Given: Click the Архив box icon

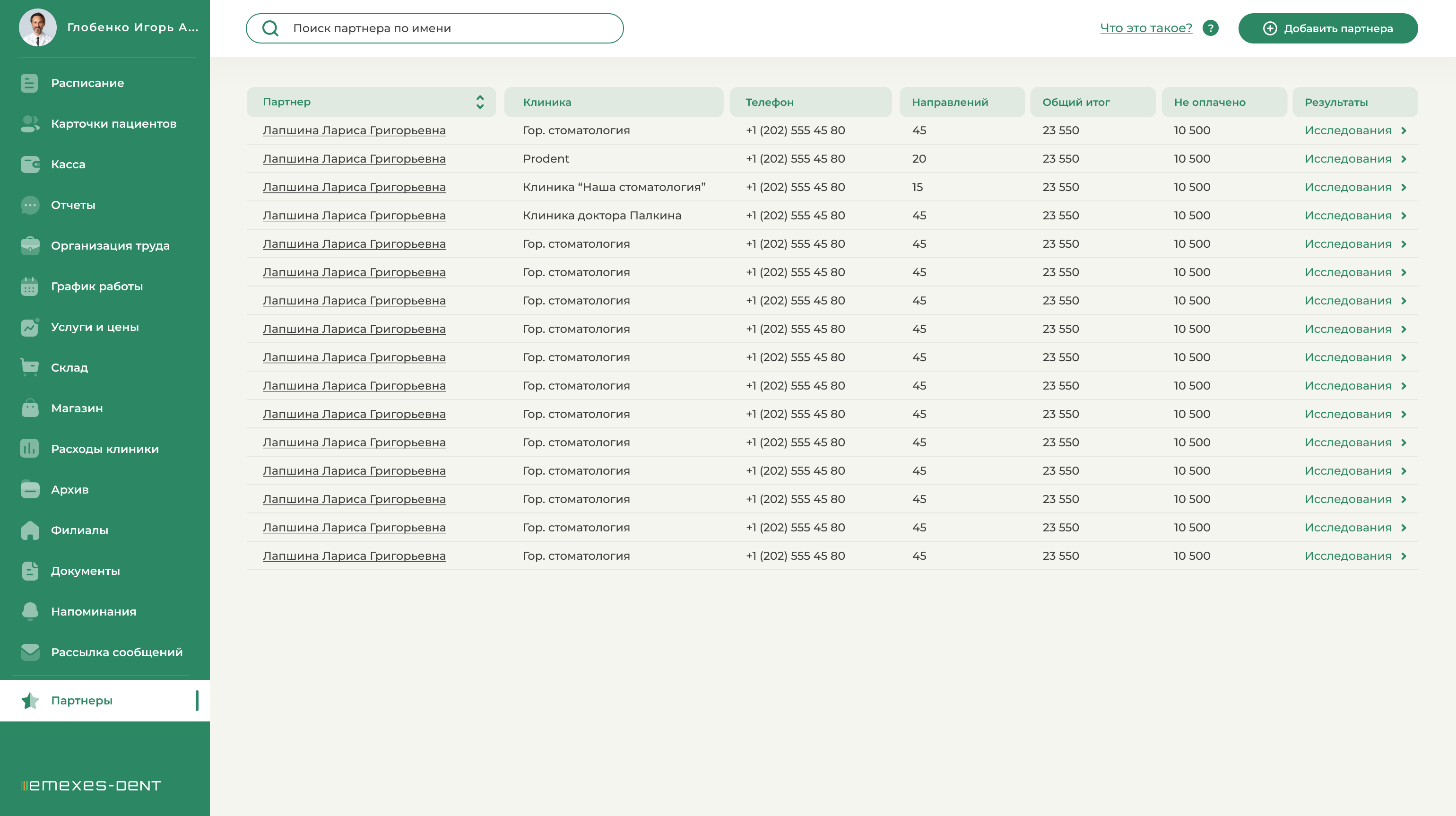Looking at the screenshot, I should [30, 489].
